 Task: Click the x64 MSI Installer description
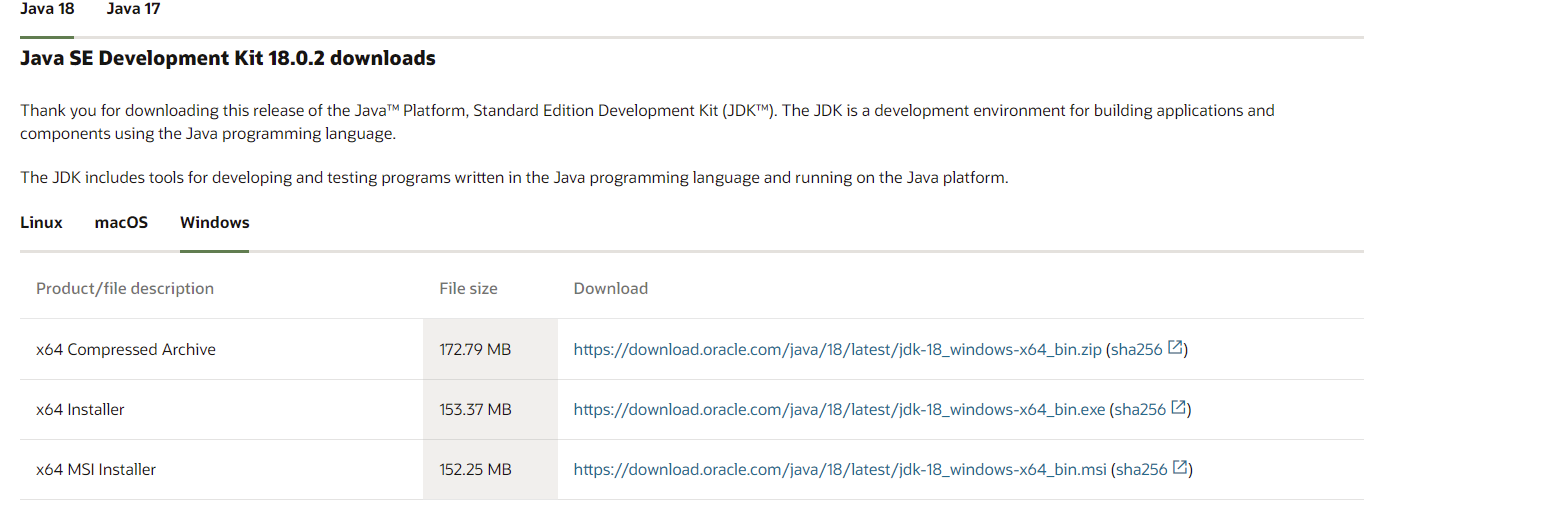96,469
